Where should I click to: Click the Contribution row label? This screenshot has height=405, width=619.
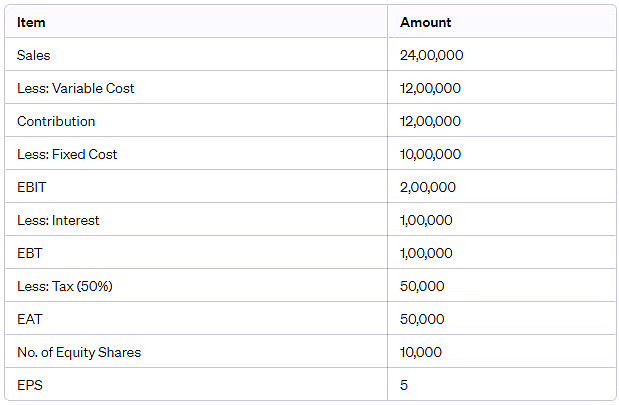pos(56,121)
